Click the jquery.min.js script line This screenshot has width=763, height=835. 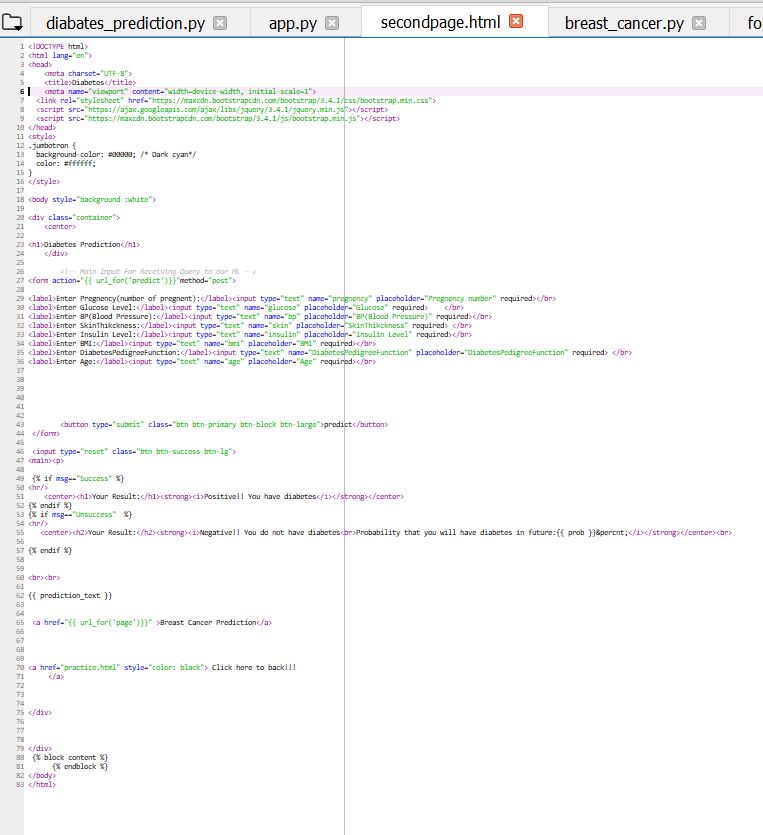pos(212,110)
